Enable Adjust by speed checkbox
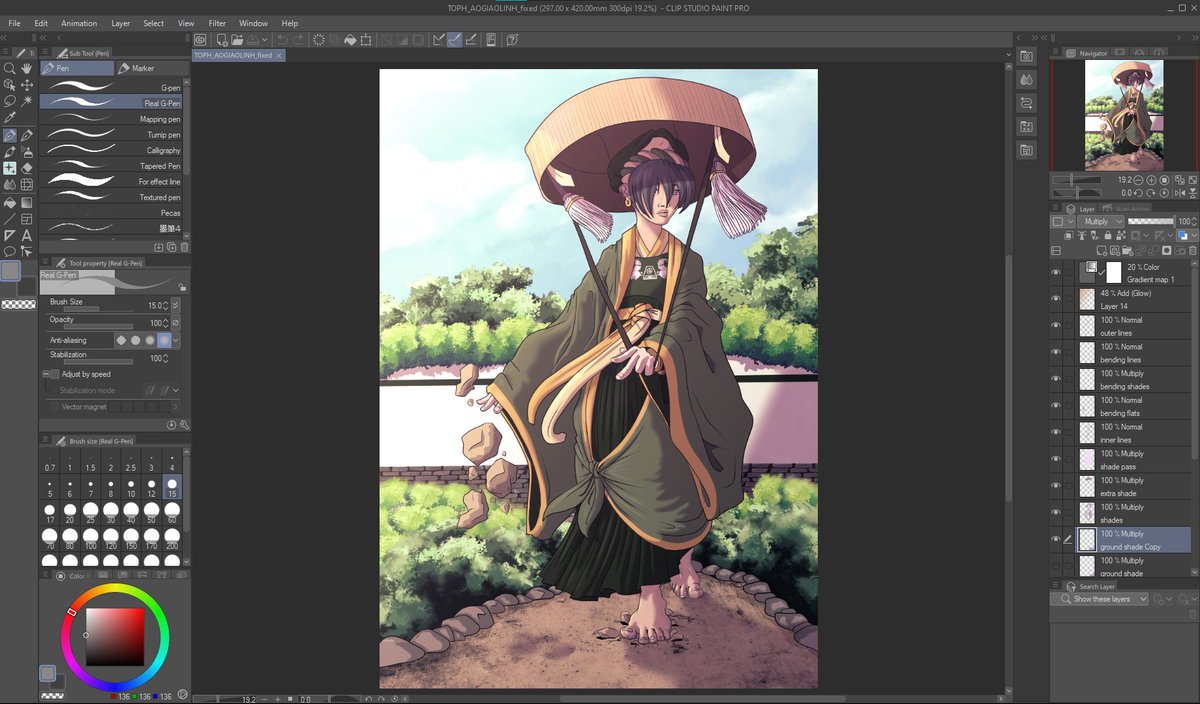1200x704 pixels. tap(55, 374)
